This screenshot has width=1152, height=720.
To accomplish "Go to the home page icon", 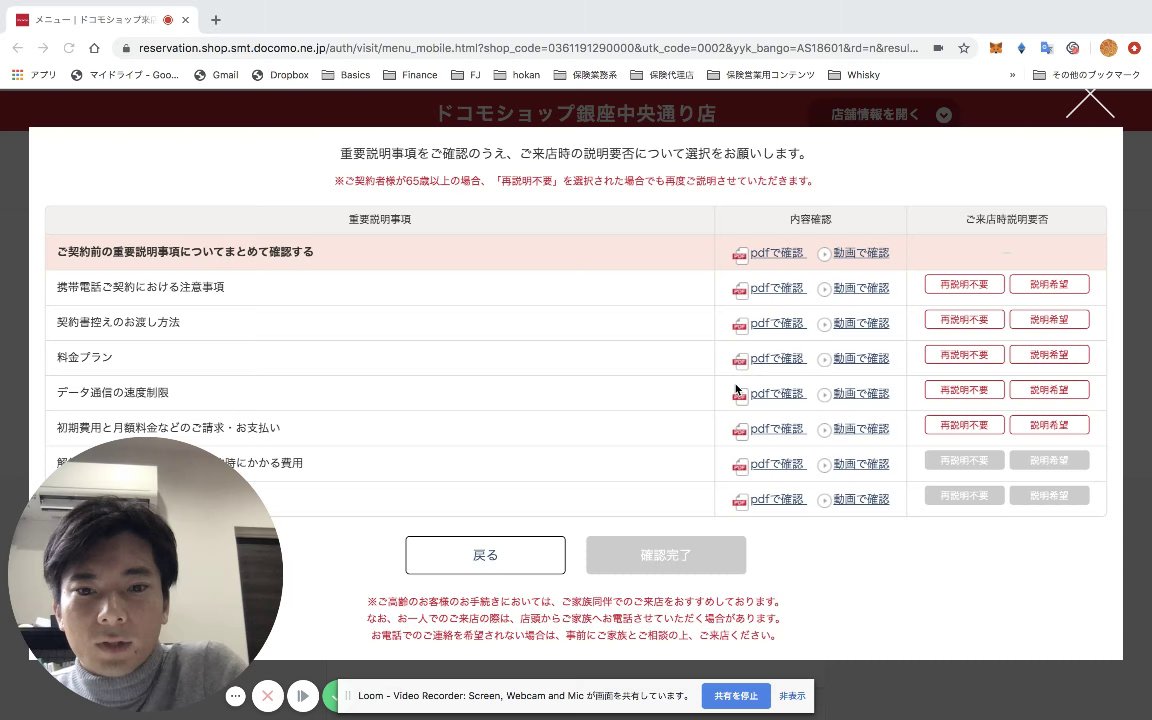I will (94, 48).
